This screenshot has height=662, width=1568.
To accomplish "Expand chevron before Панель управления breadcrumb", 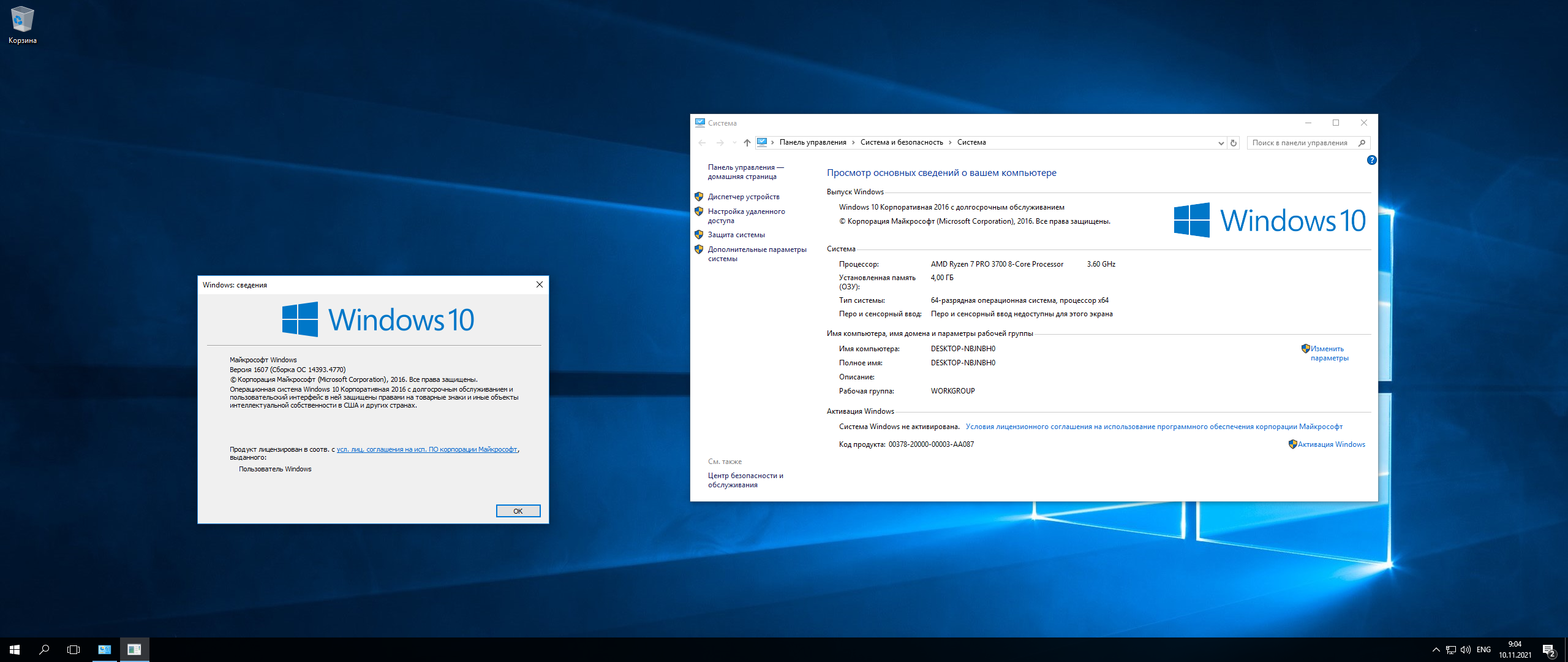I will click(772, 142).
